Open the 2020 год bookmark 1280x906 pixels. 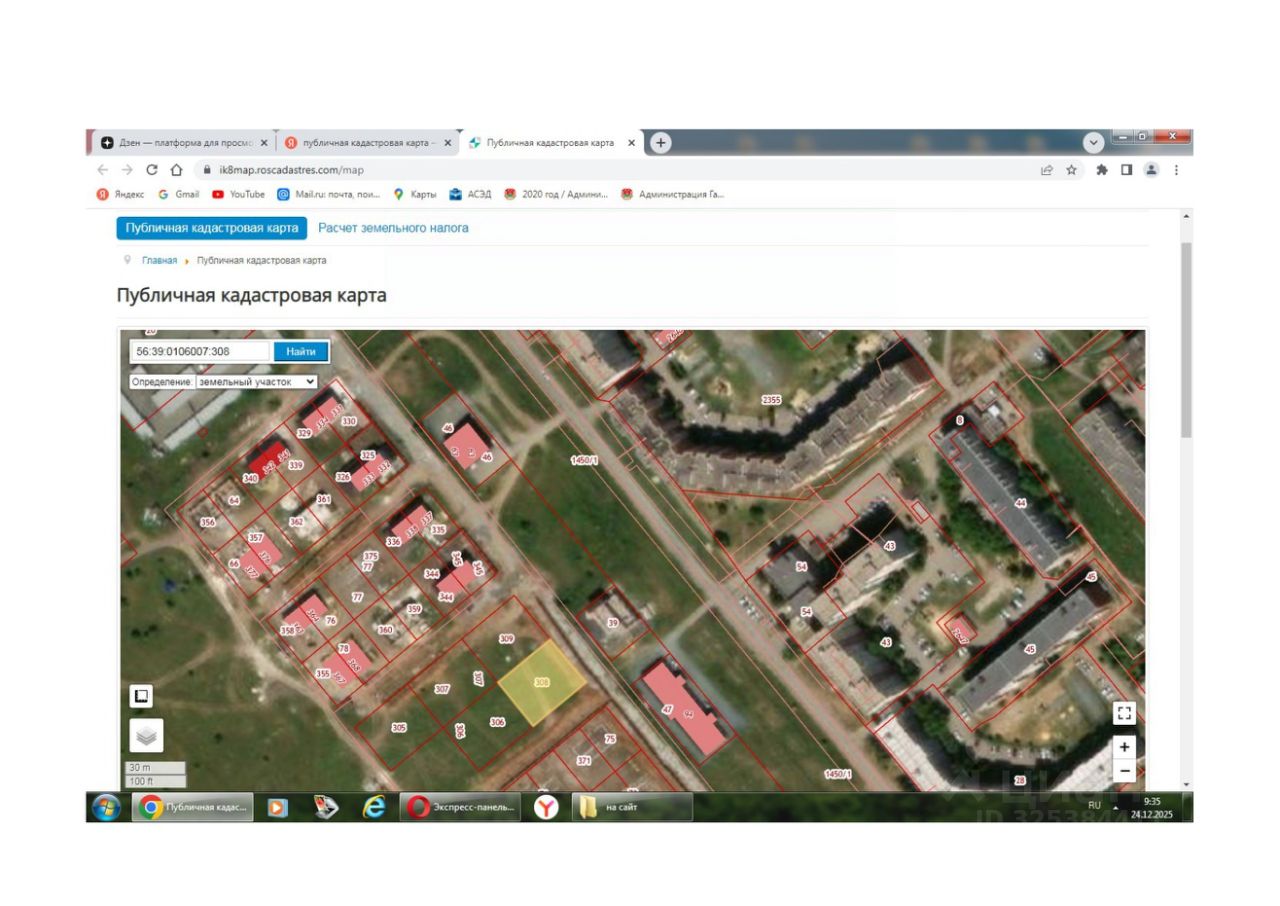556,194
